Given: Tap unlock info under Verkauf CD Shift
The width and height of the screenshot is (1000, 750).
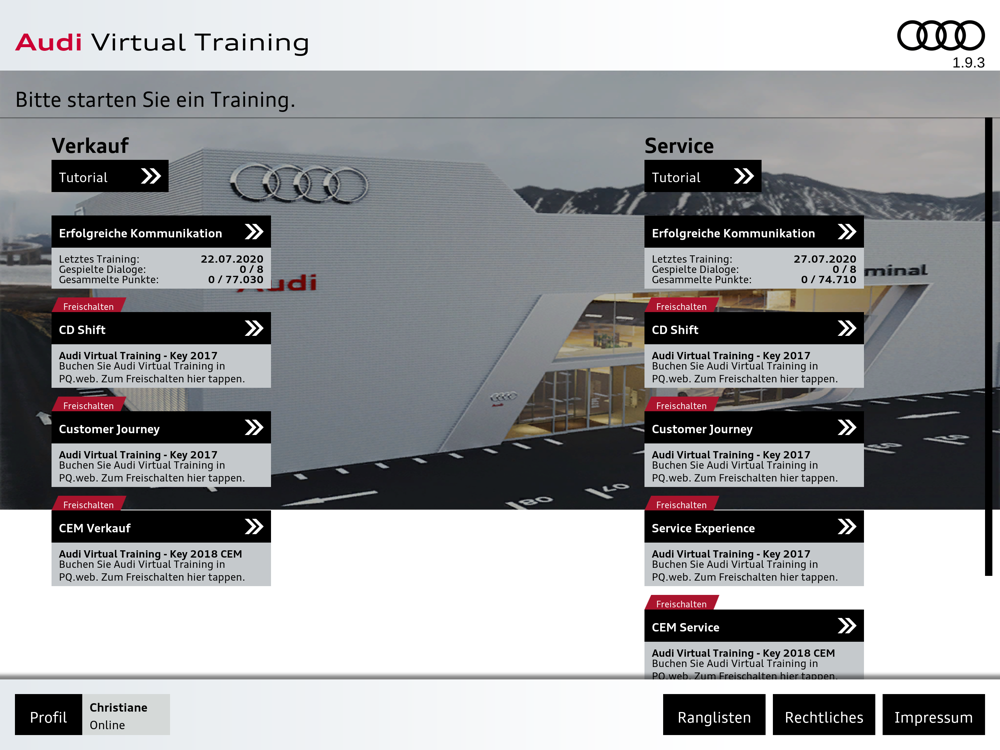Looking at the screenshot, I should click(161, 366).
